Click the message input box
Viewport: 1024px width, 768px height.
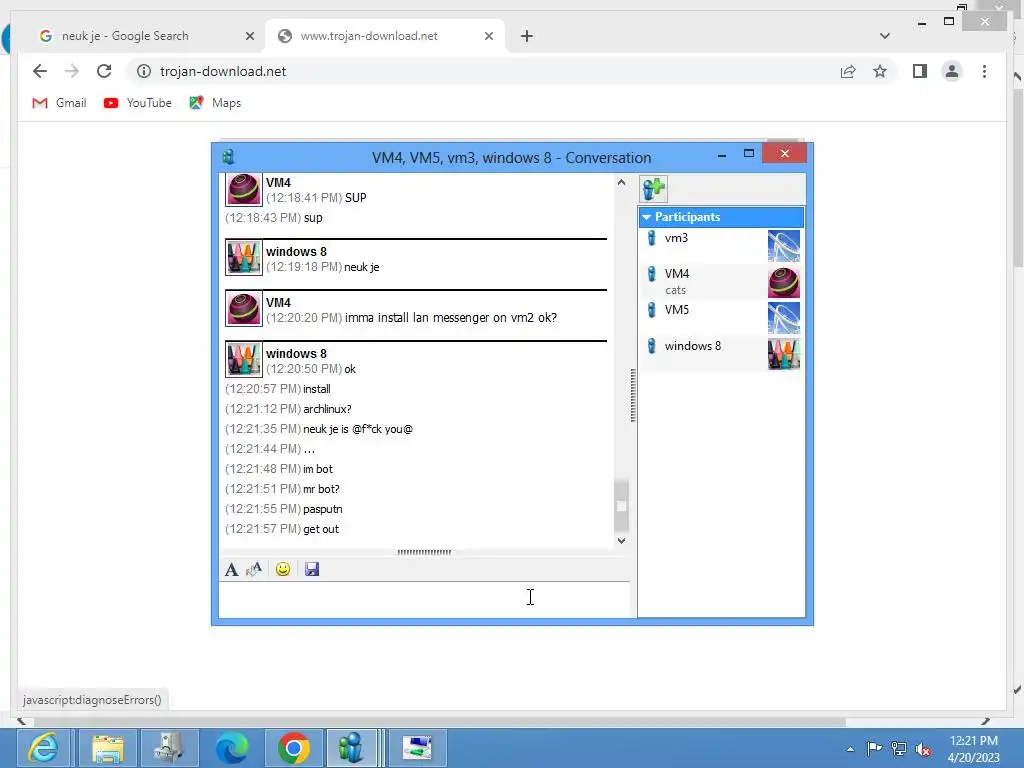[424, 599]
